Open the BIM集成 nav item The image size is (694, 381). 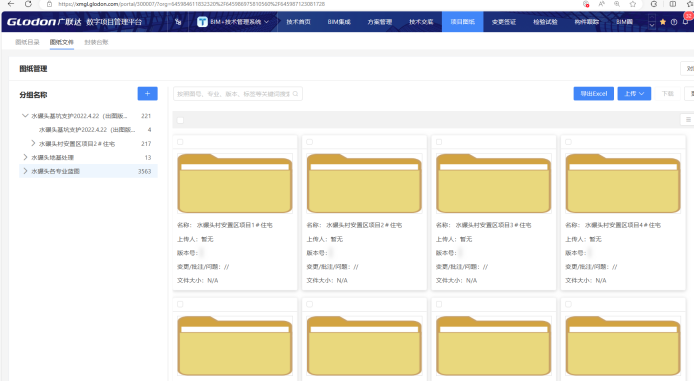(339, 22)
